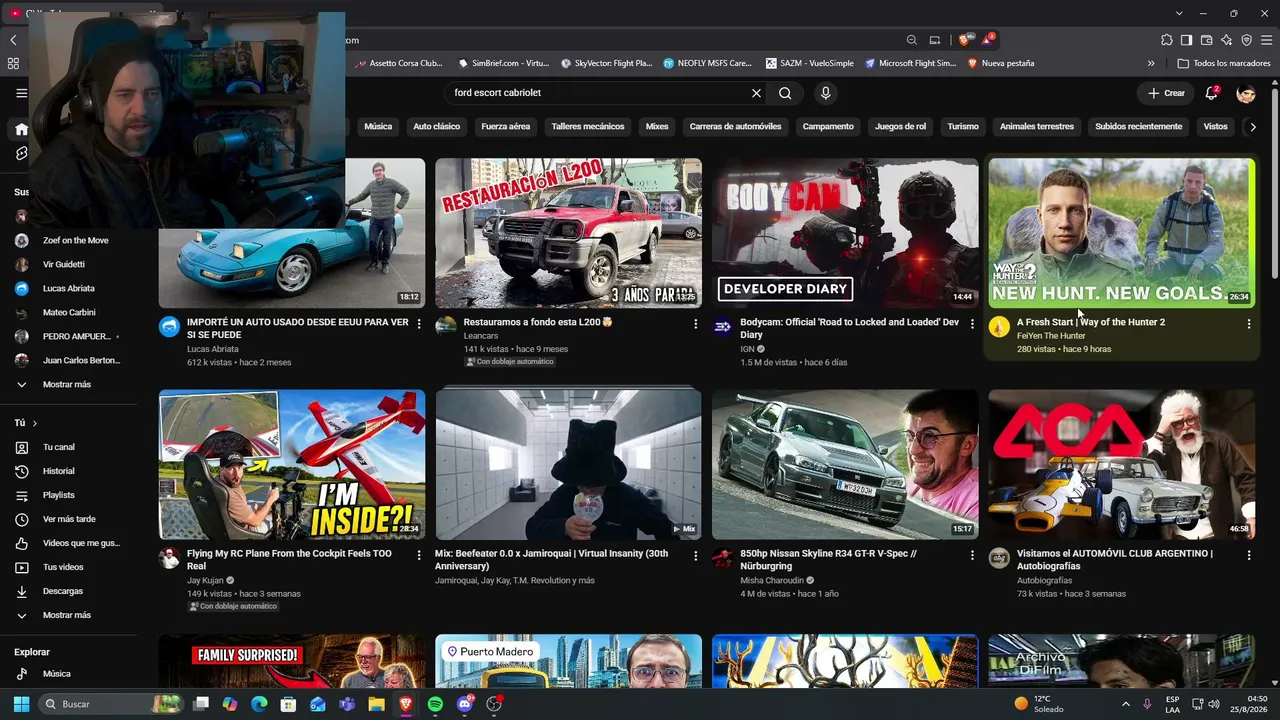Open Brave Leo AI sparkle icon
Screen dimensions: 1280x720
1226,40
